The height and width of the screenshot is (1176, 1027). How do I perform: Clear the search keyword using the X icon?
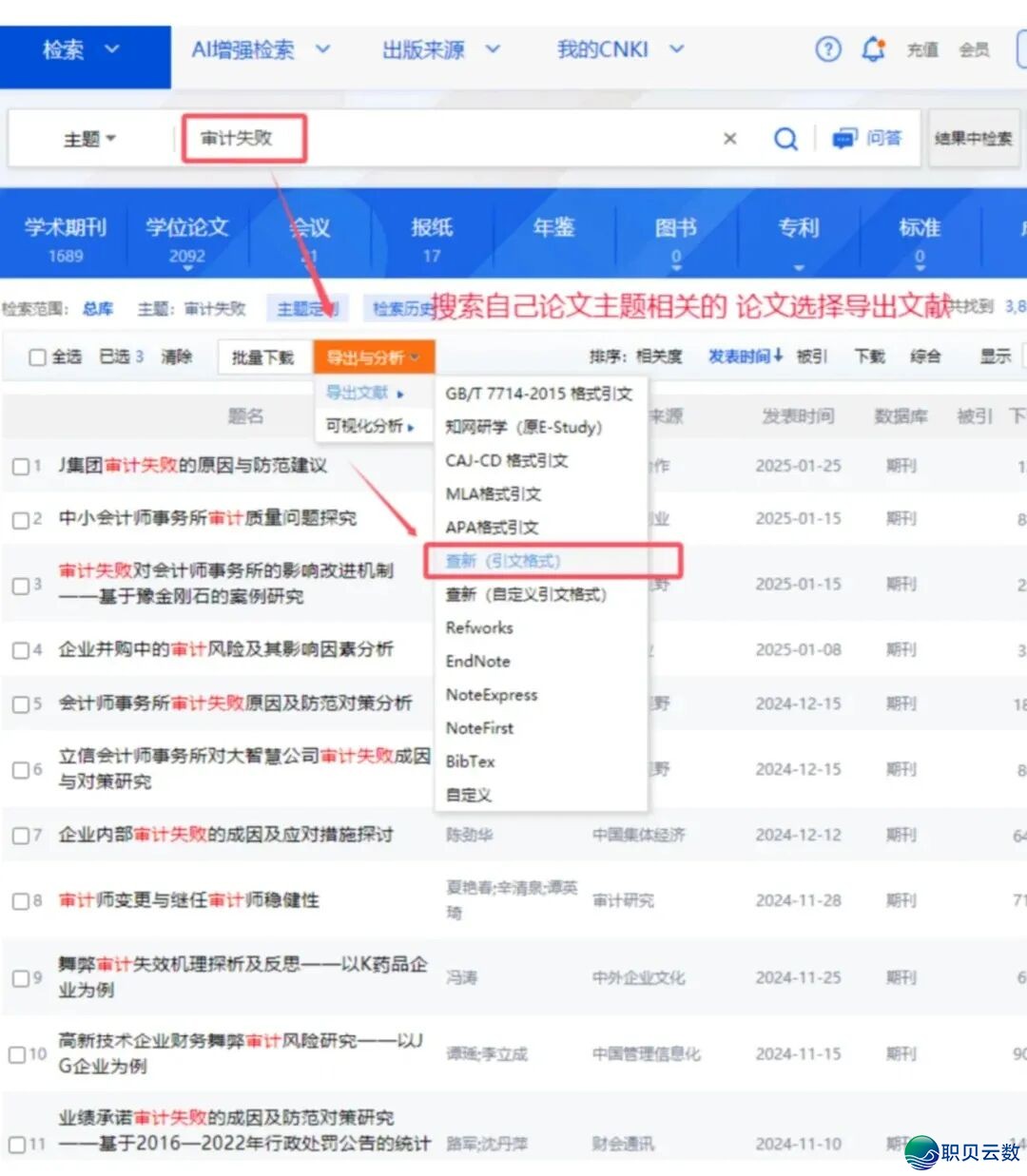coord(728,139)
